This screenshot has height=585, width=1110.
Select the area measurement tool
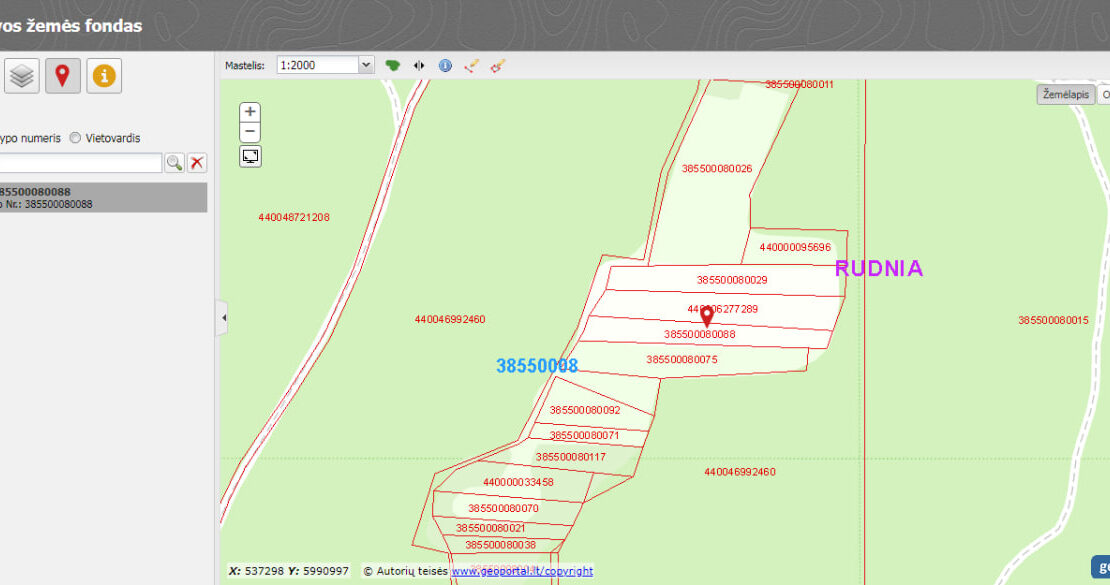point(498,65)
